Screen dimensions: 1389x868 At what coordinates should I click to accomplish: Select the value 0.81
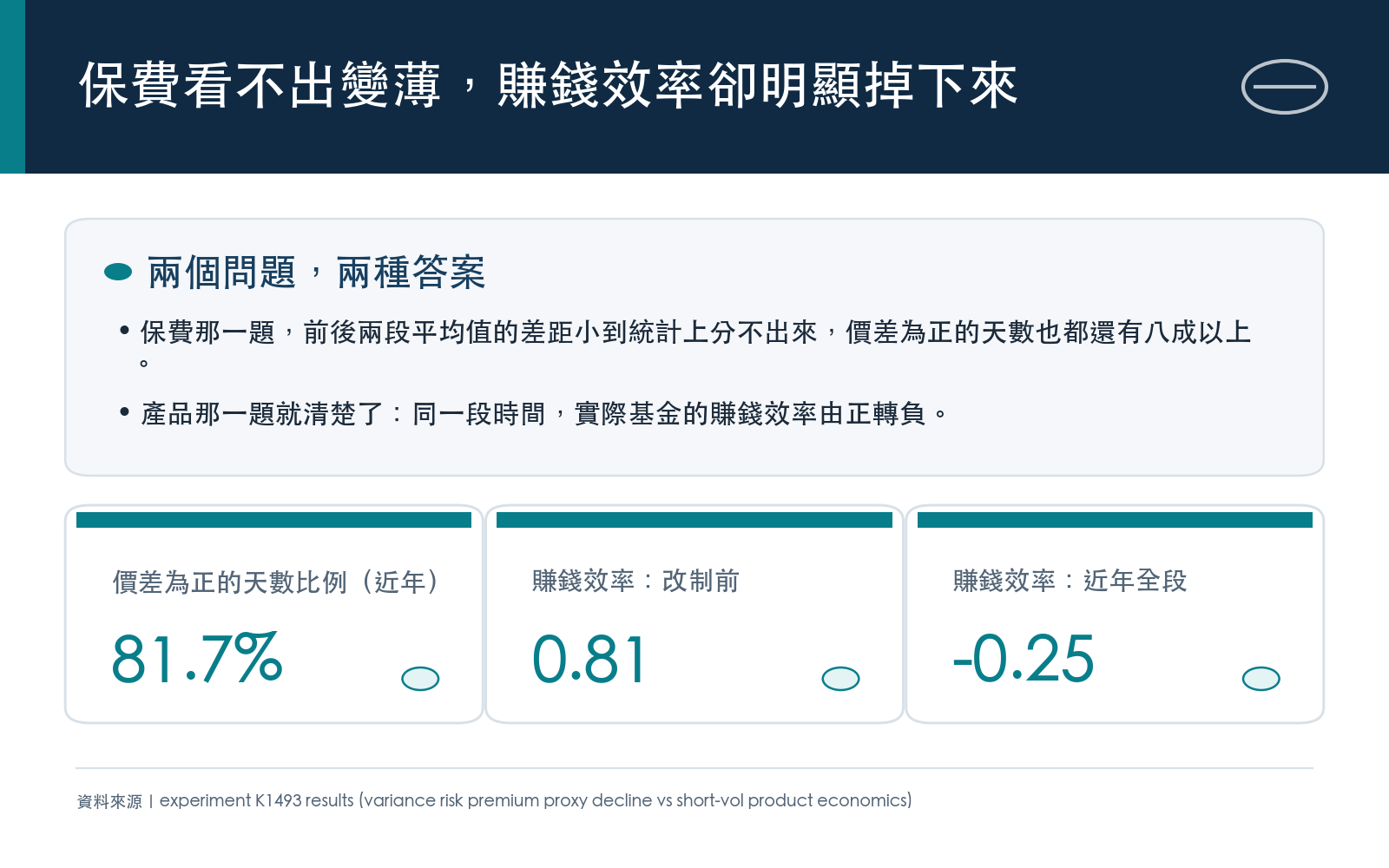(x=589, y=659)
